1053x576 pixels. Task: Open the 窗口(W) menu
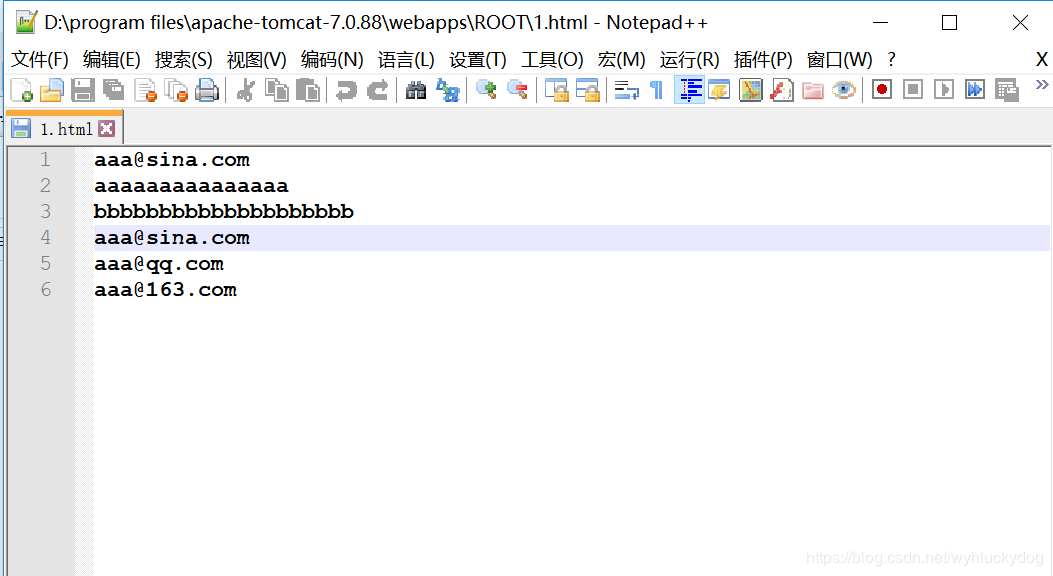(839, 60)
